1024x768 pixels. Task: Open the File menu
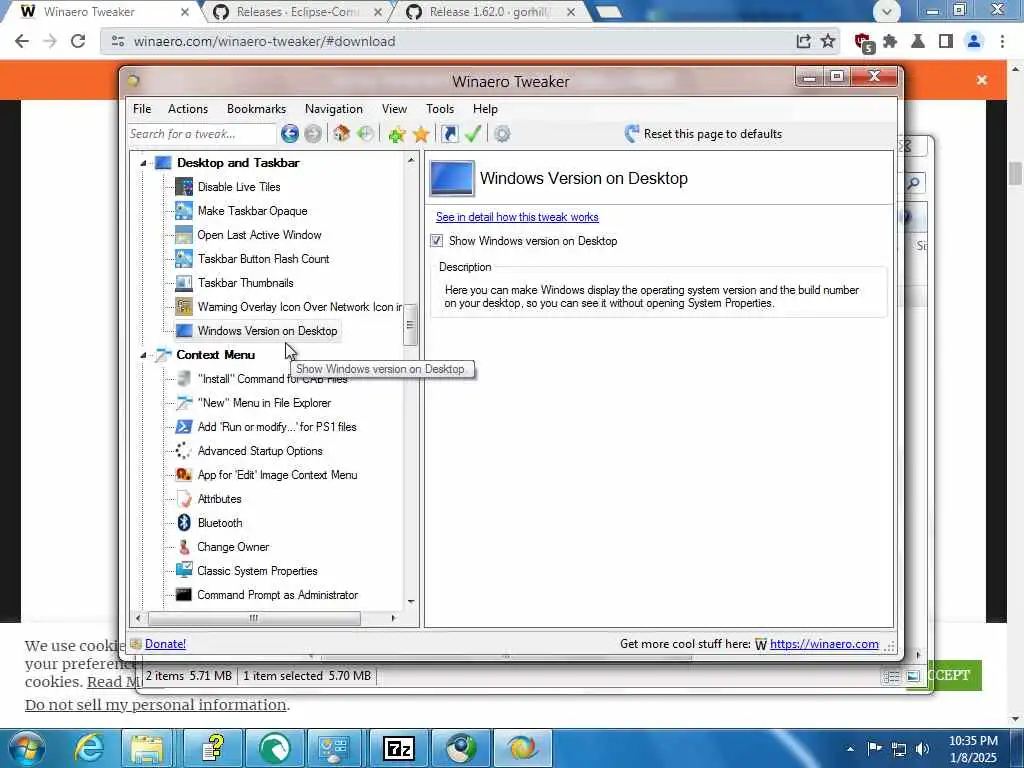tap(142, 109)
